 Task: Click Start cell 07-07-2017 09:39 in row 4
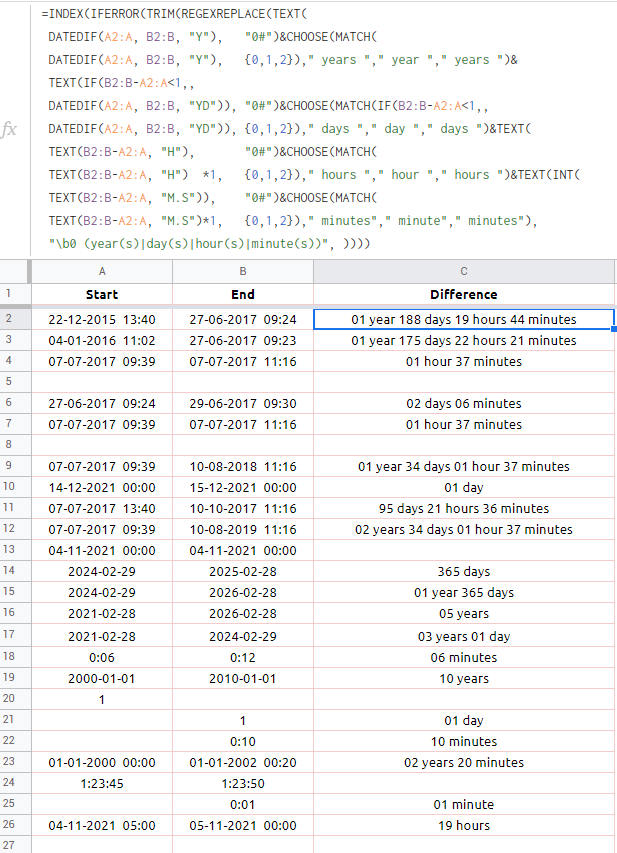tap(102, 361)
